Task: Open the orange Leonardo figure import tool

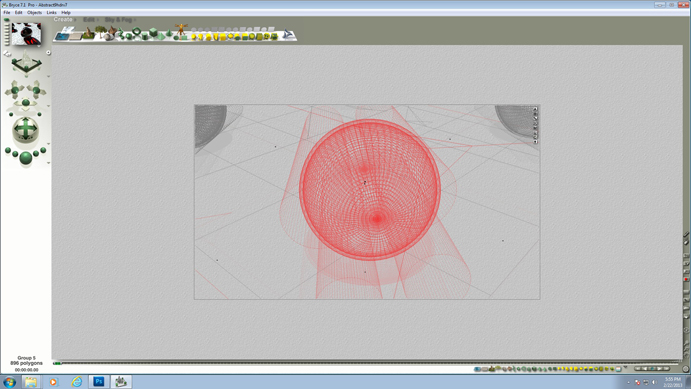Action: click(x=181, y=29)
